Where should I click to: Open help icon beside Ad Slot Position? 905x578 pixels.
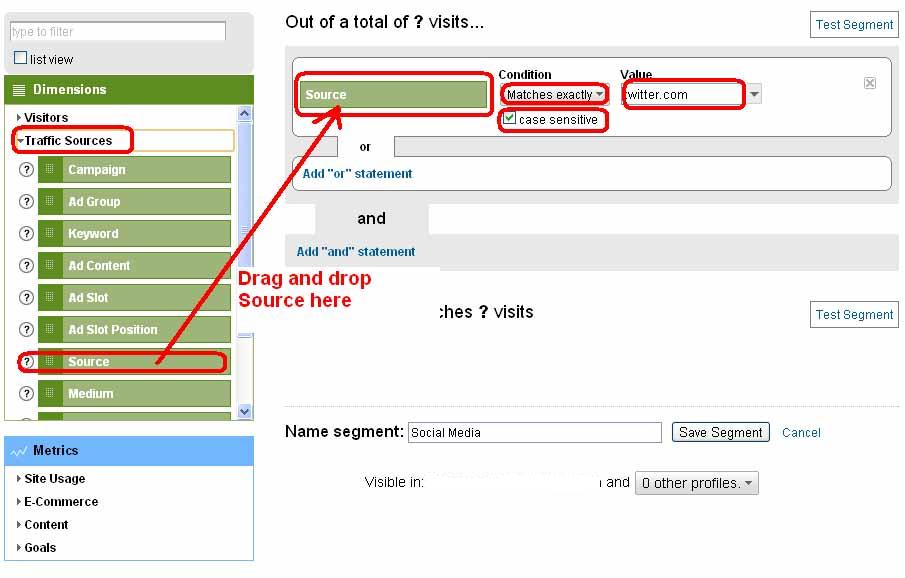pos(26,330)
